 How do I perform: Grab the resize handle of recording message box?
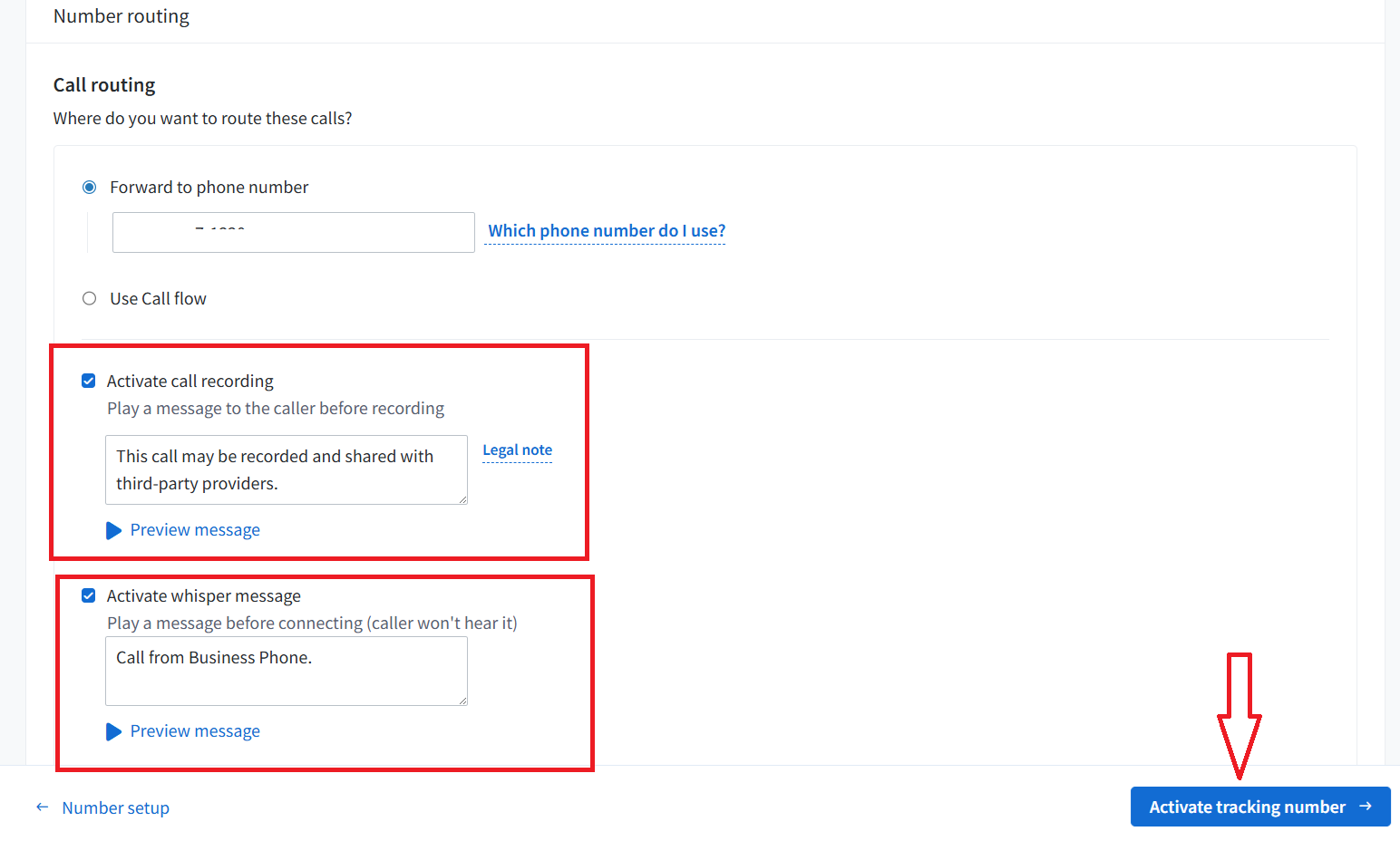pyautogui.click(x=462, y=499)
